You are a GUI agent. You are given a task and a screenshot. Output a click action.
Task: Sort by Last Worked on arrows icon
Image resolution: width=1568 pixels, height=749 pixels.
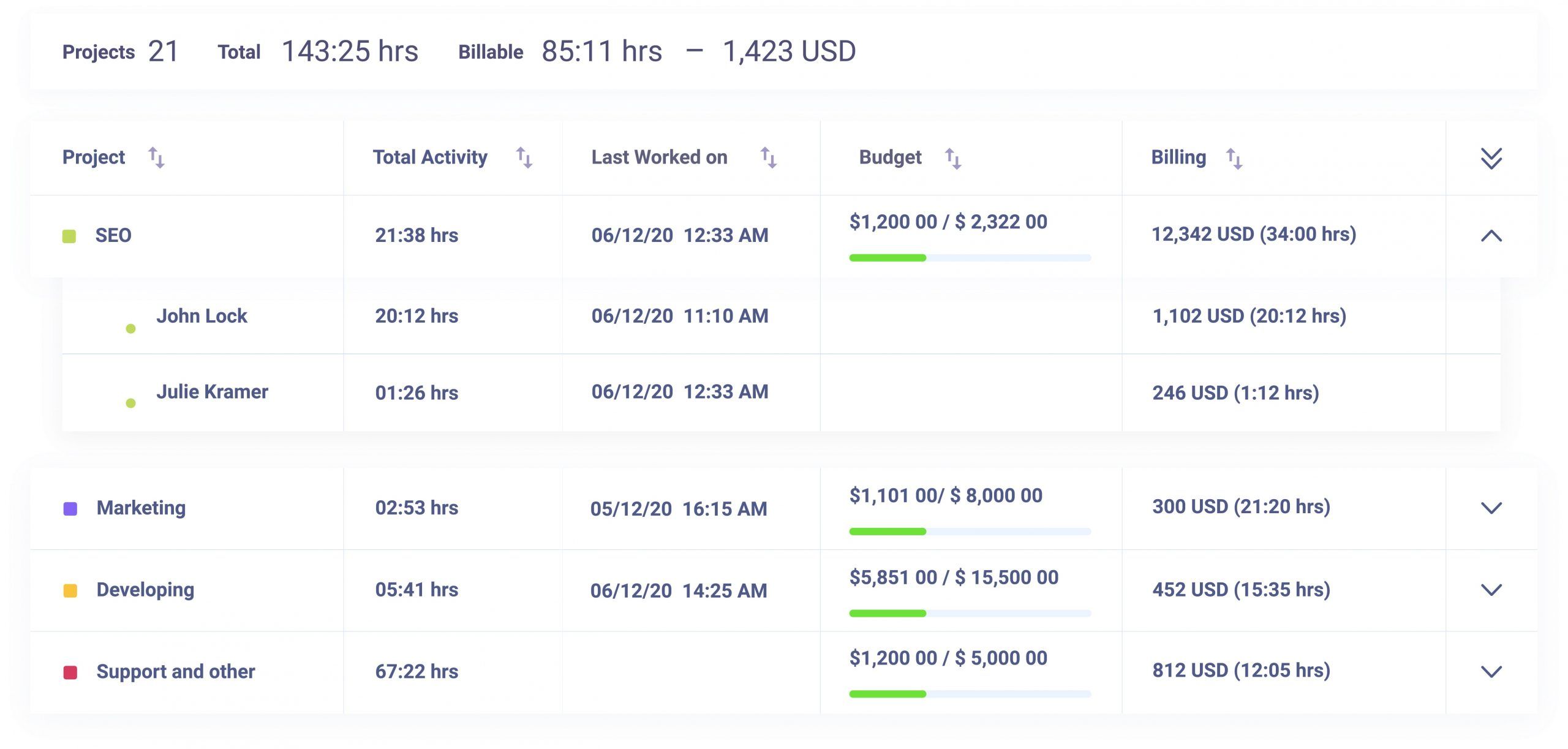[768, 158]
